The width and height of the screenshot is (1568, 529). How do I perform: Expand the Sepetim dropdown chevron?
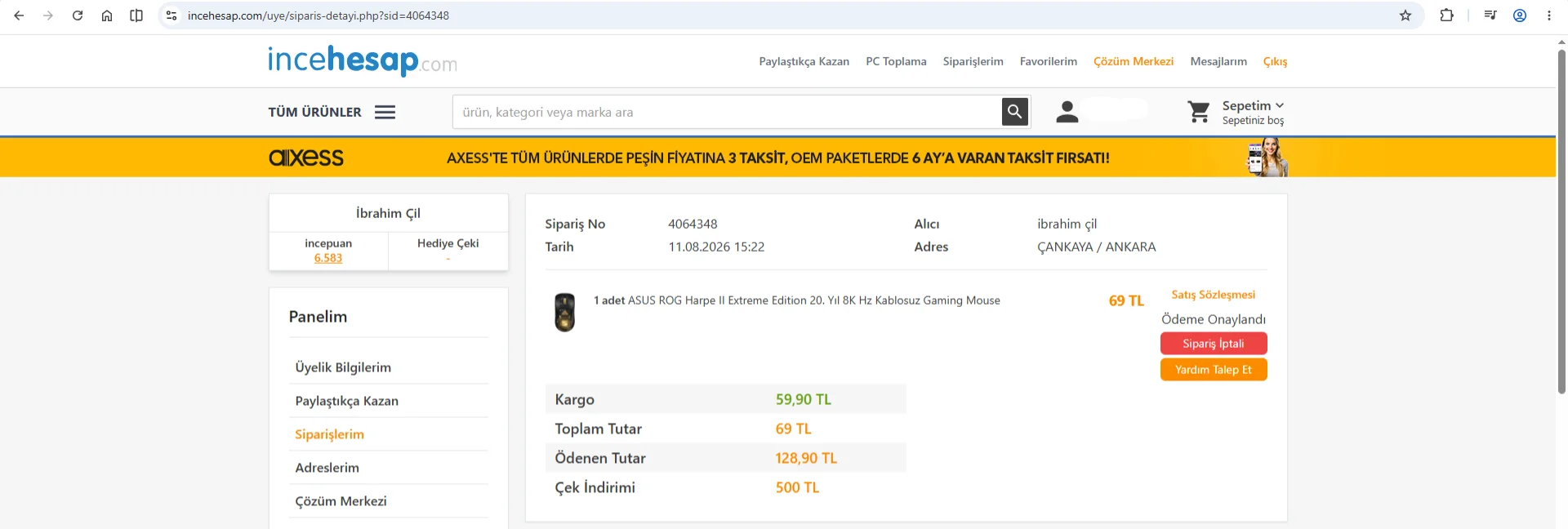pyautogui.click(x=1280, y=105)
